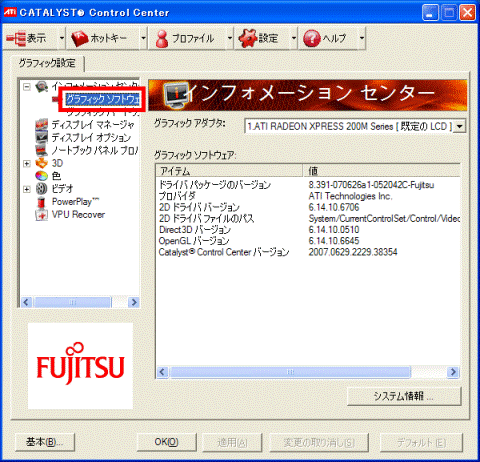The height and width of the screenshot is (462, 480).
Task: Switch to the グラフィック設定 tab
Action: [x=47, y=63]
